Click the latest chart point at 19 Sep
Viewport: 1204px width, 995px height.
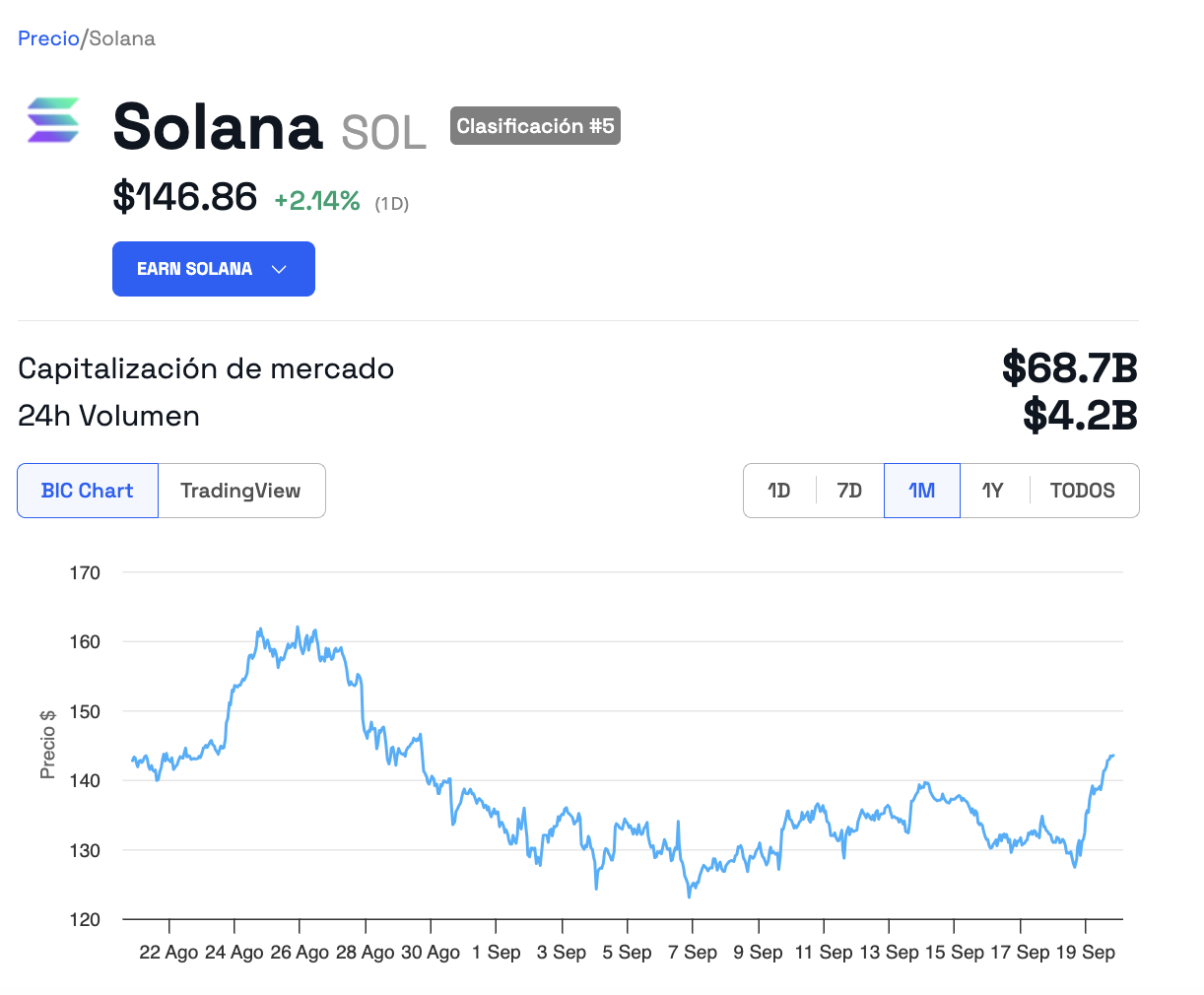(x=1112, y=756)
